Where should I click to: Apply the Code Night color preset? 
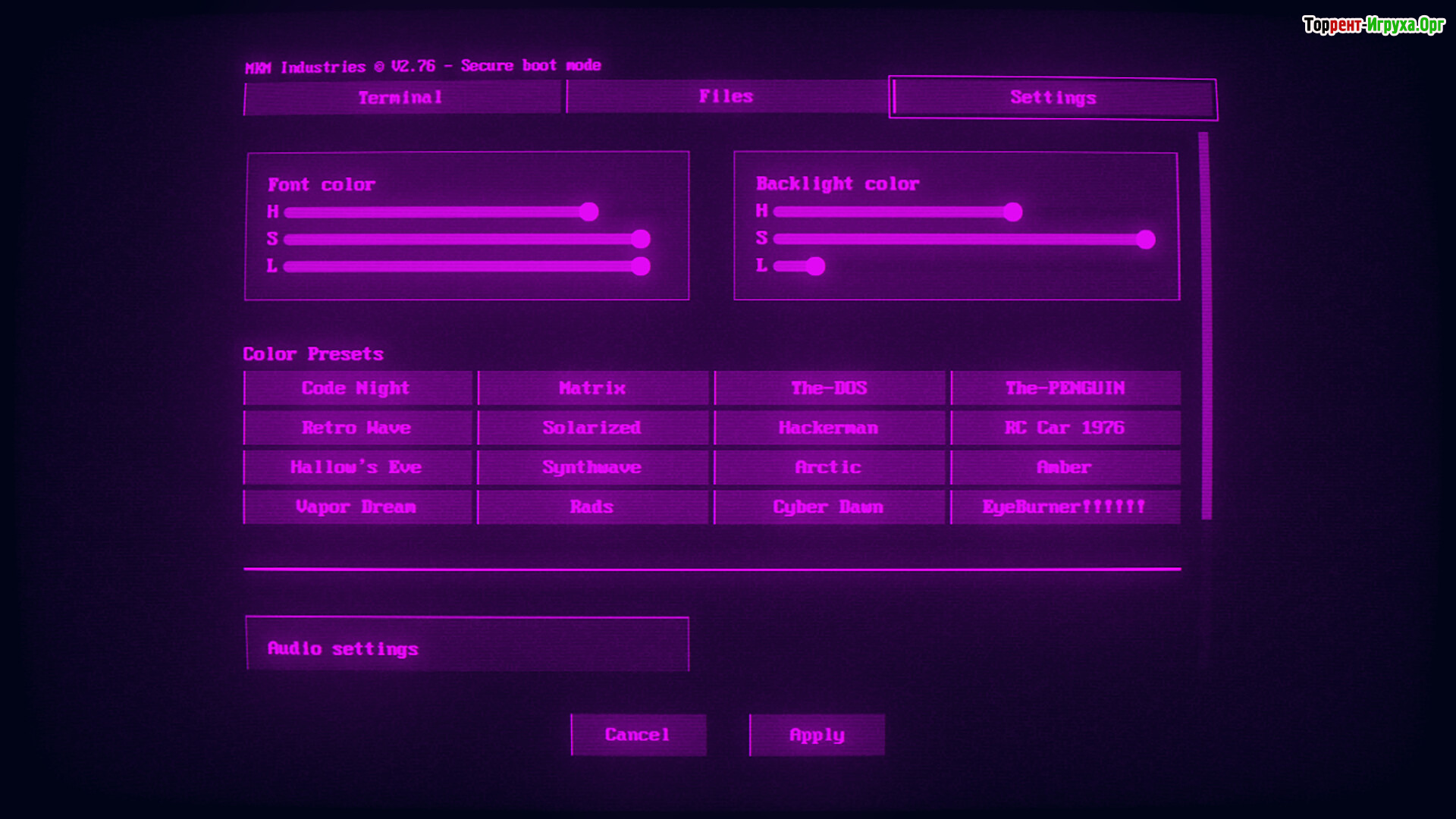click(357, 388)
